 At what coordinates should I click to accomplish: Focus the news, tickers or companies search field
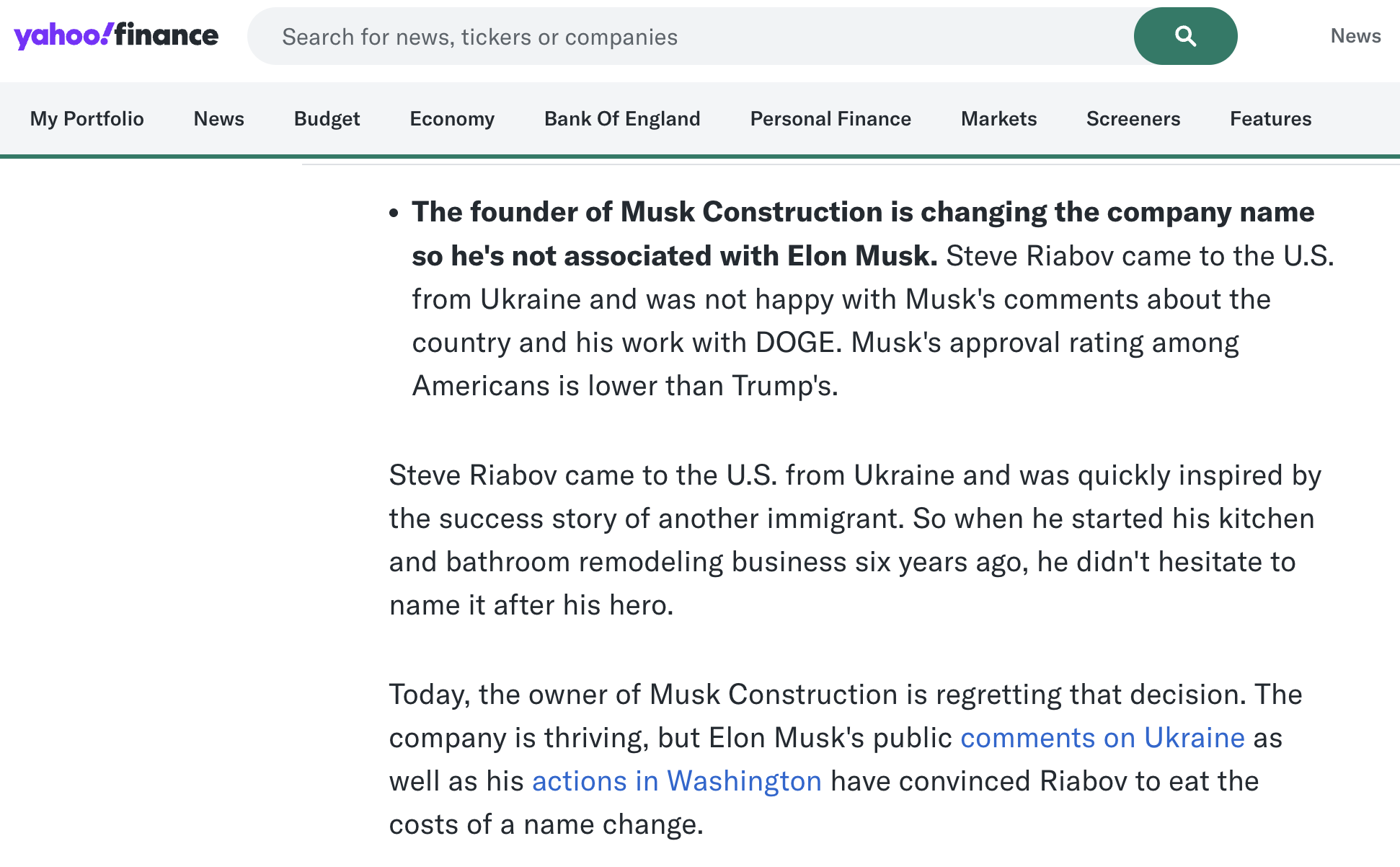(685, 37)
